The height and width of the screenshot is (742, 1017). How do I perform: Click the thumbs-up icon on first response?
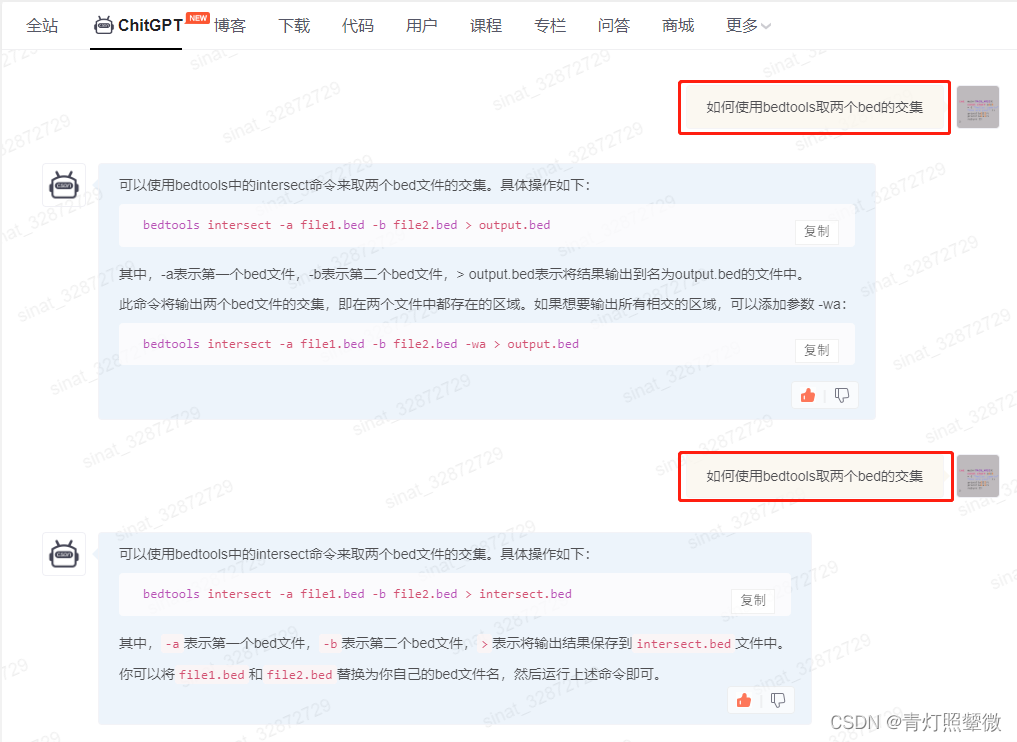pyautogui.click(x=808, y=395)
